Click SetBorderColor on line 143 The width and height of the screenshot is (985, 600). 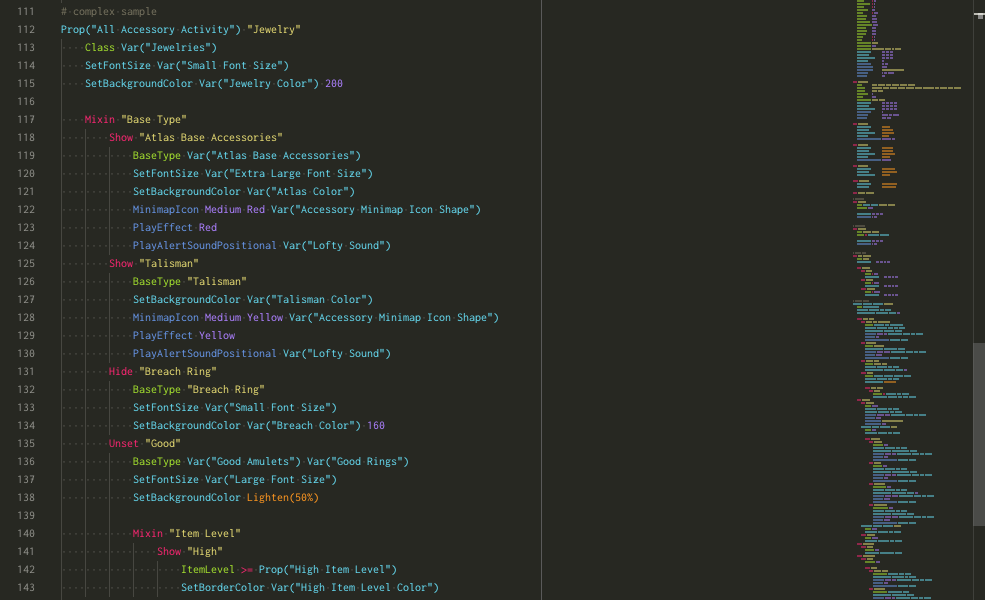[223, 588]
